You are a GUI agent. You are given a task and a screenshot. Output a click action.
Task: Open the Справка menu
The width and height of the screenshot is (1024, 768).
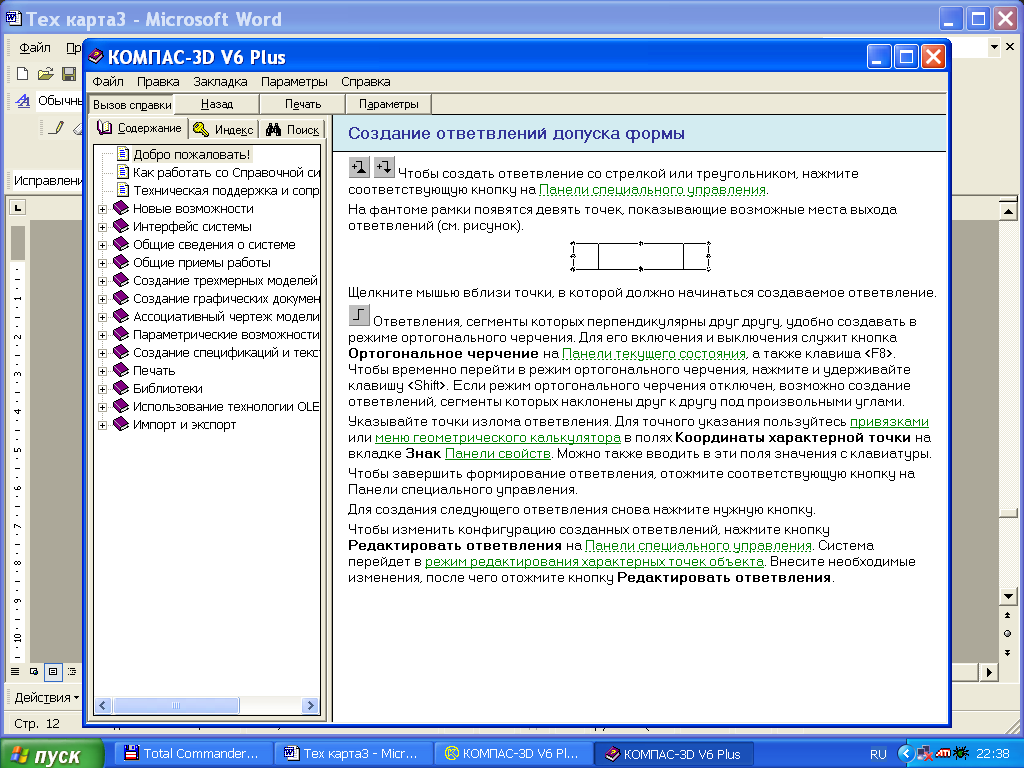(366, 82)
